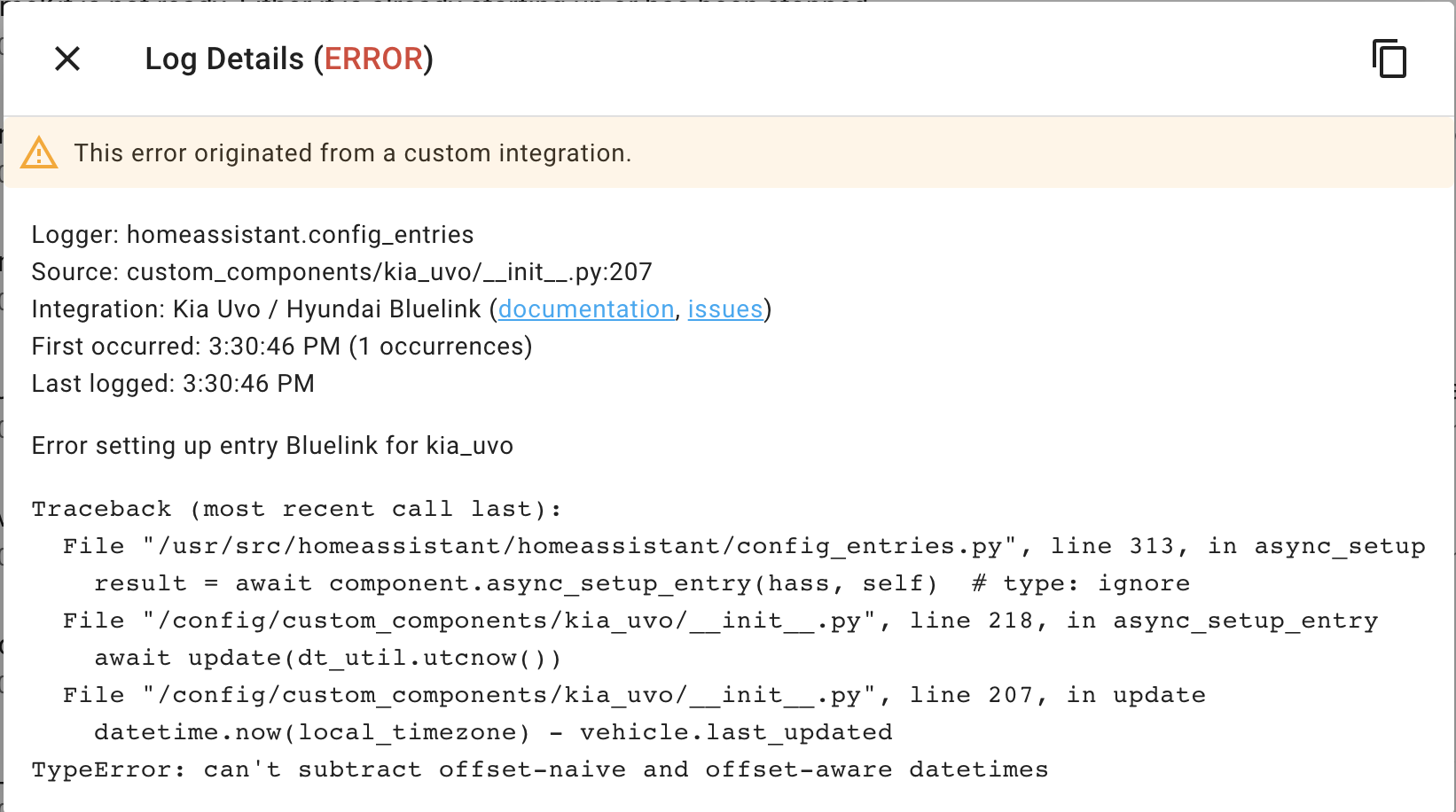Image resolution: width=1456 pixels, height=812 pixels.
Task: Open the Kia Uvo documentation page
Action: (x=585, y=308)
